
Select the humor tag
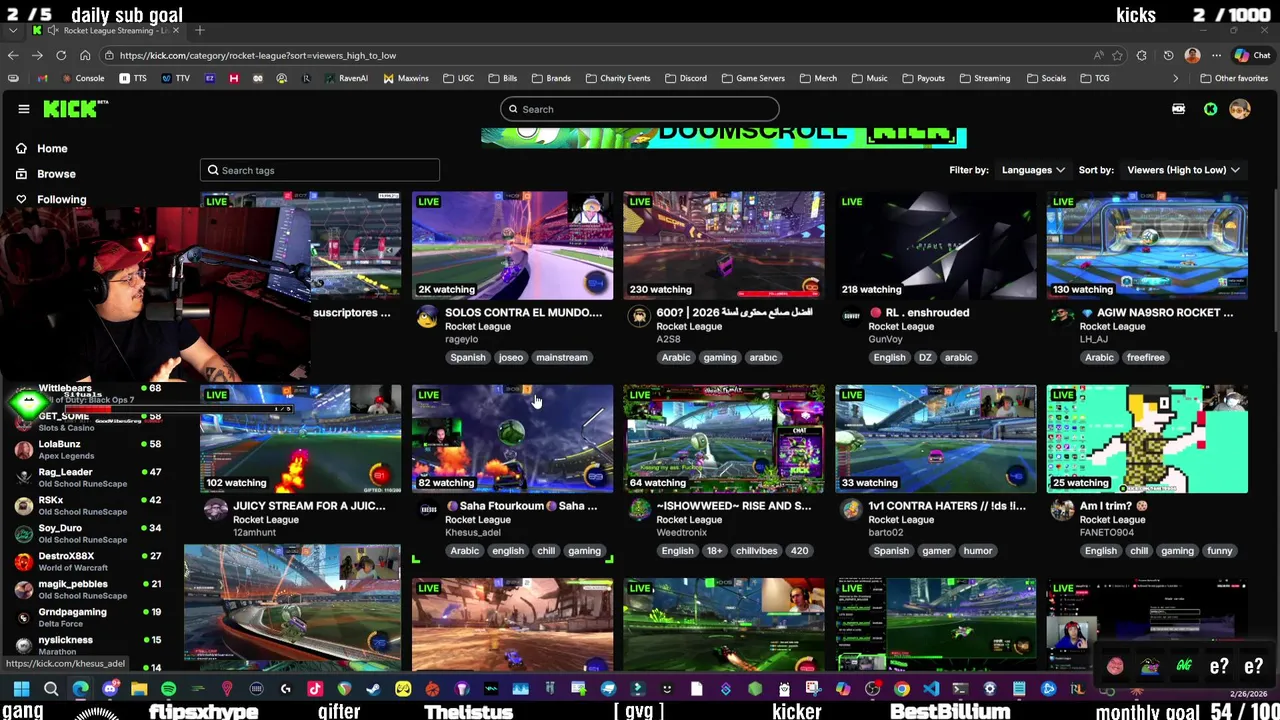pyautogui.click(x=978, y=550)
